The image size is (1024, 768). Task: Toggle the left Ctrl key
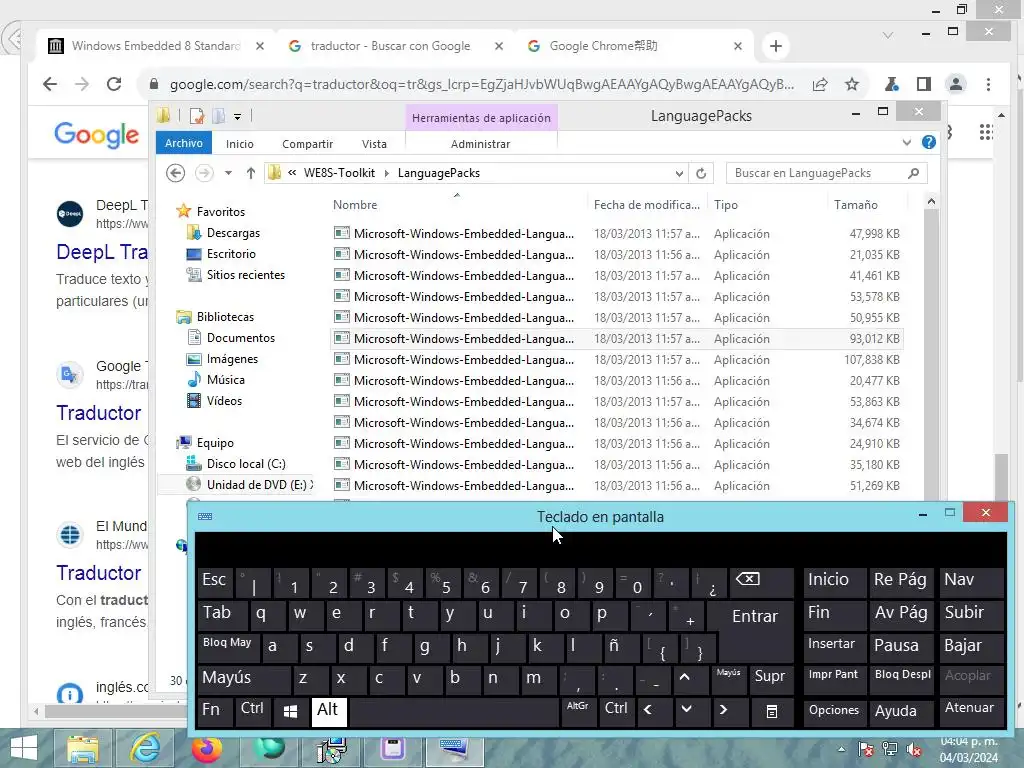click(x=252, y=711)
